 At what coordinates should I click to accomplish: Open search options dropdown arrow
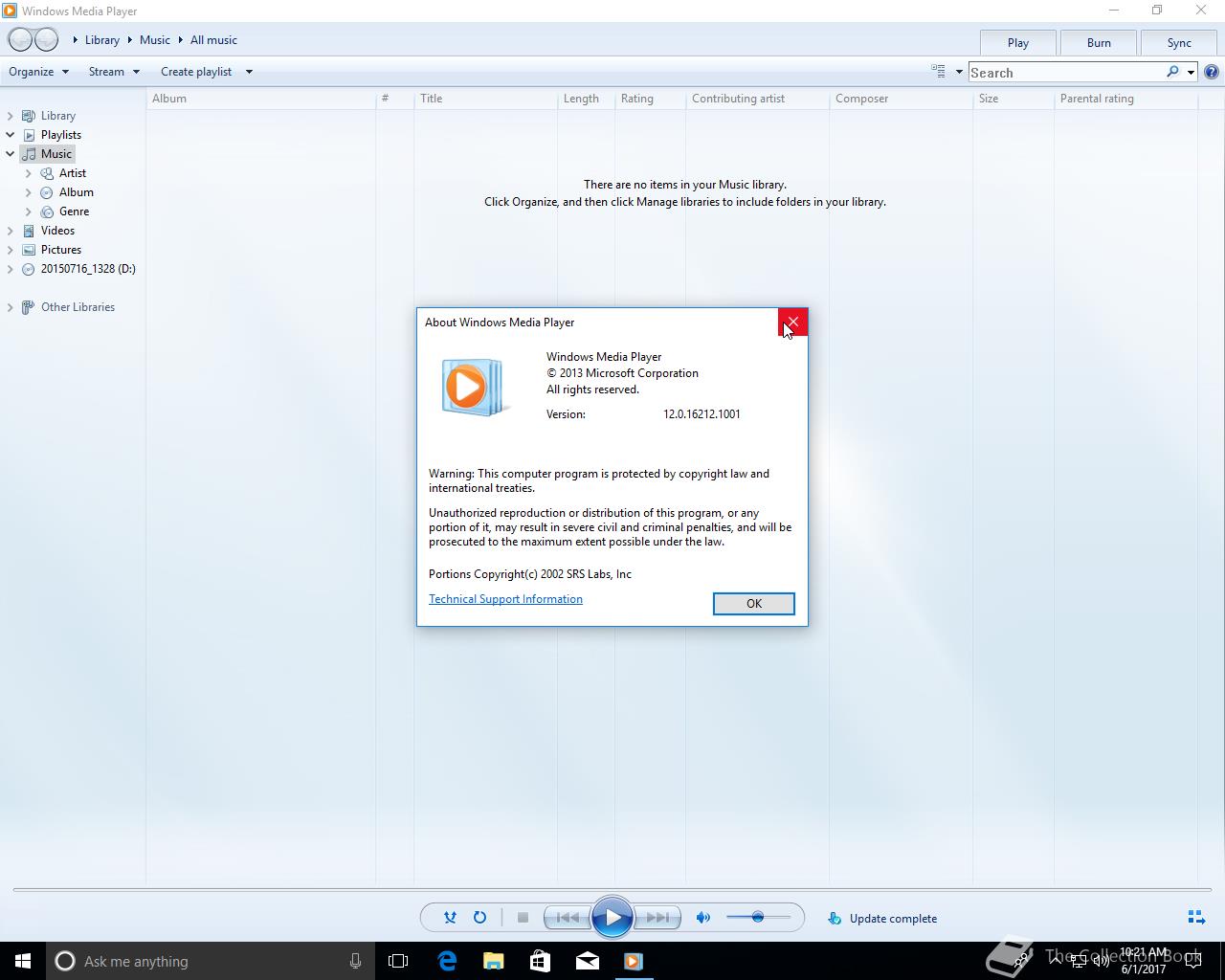coord(1191,72)
